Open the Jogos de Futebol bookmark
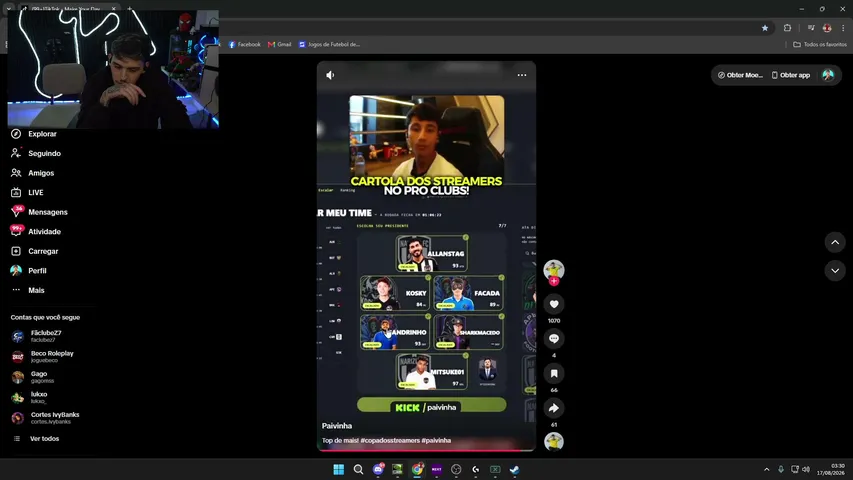Viewport: 853px width, 480px height. tap(330, 45)
